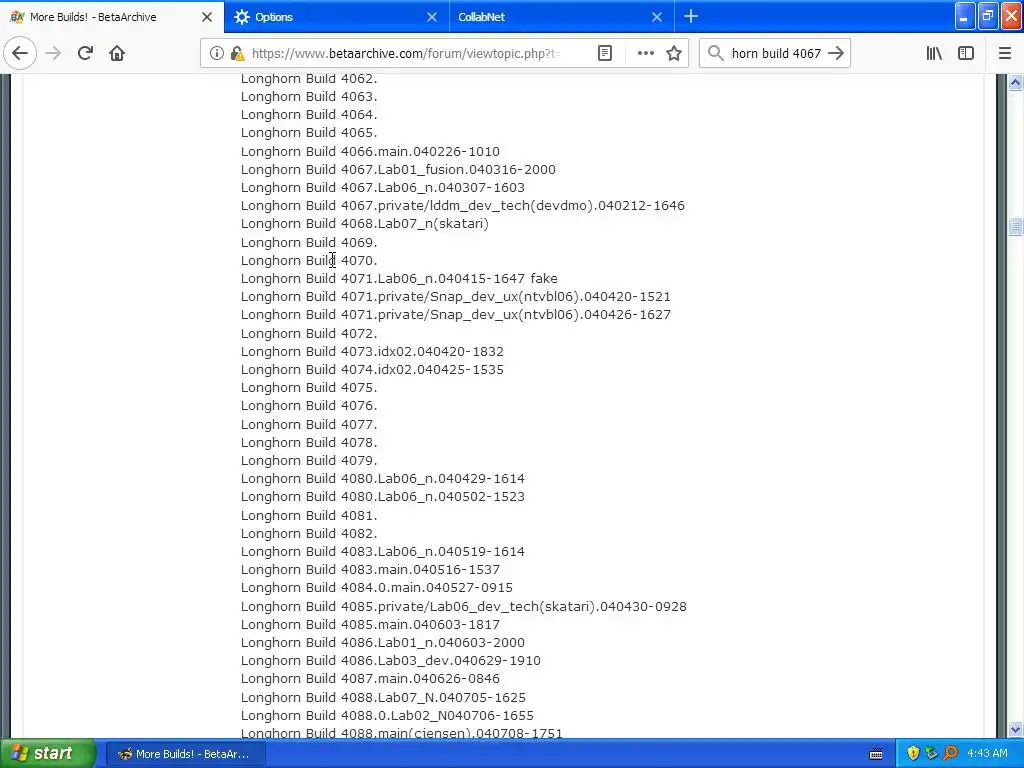Click text Longhorn Build 4080.Lab06_n.040502-1523

[x=383, y=497]
